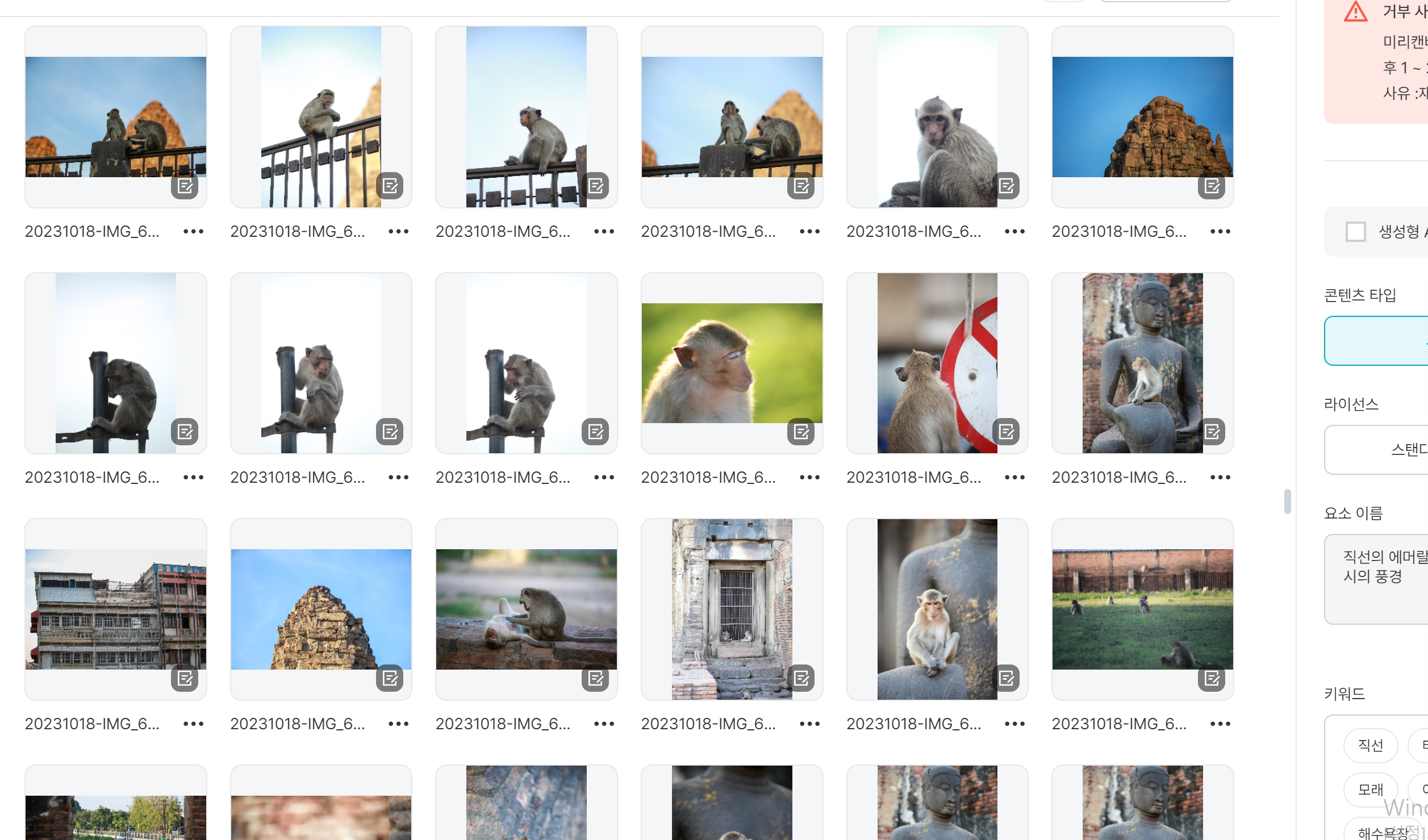
Task: Click the red warning triangle icon
Action: [x=1356, y=12]
